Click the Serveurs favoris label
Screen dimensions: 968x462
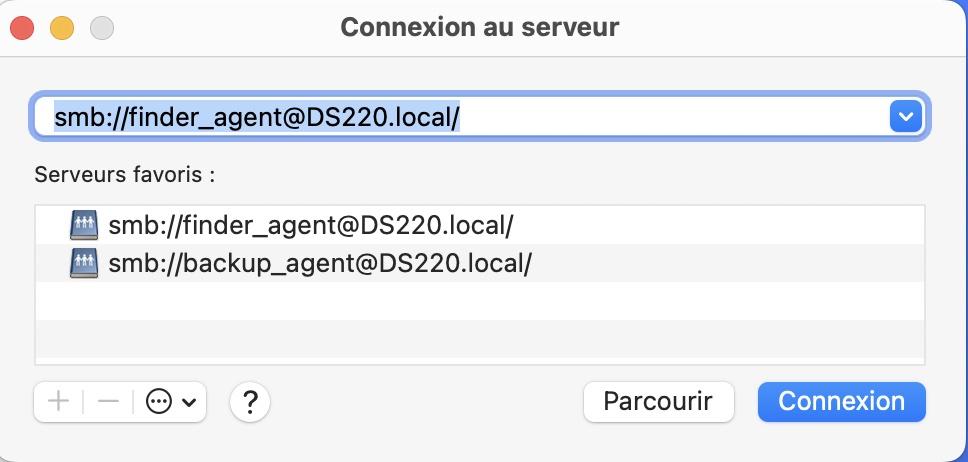pyautogui.click(x=124, y=175)
